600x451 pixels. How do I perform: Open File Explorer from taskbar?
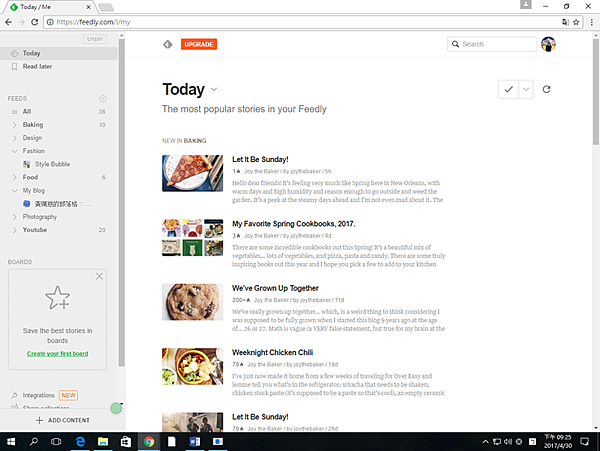click(103, 442)
